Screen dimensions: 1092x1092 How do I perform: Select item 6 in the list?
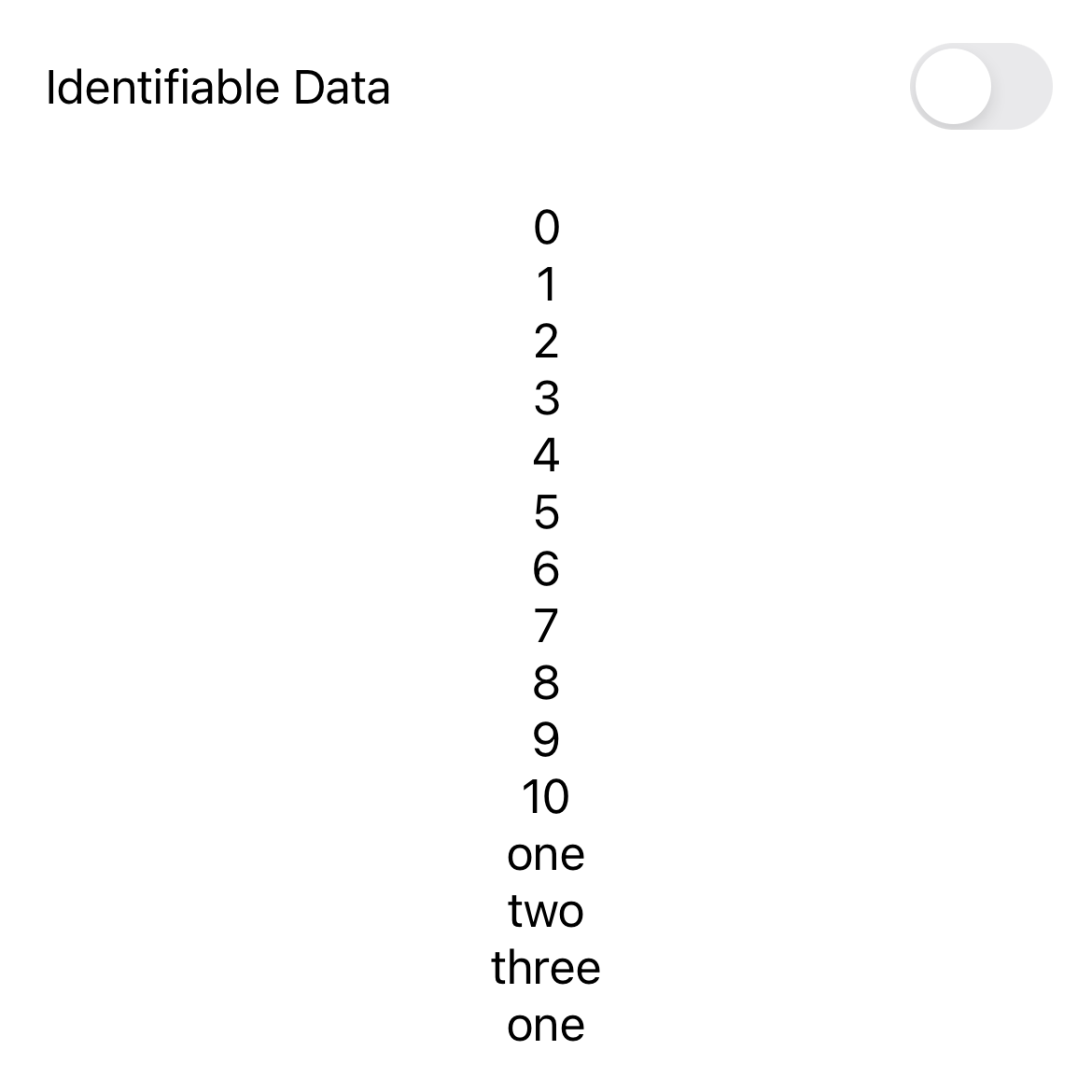[x=545, y=568]
